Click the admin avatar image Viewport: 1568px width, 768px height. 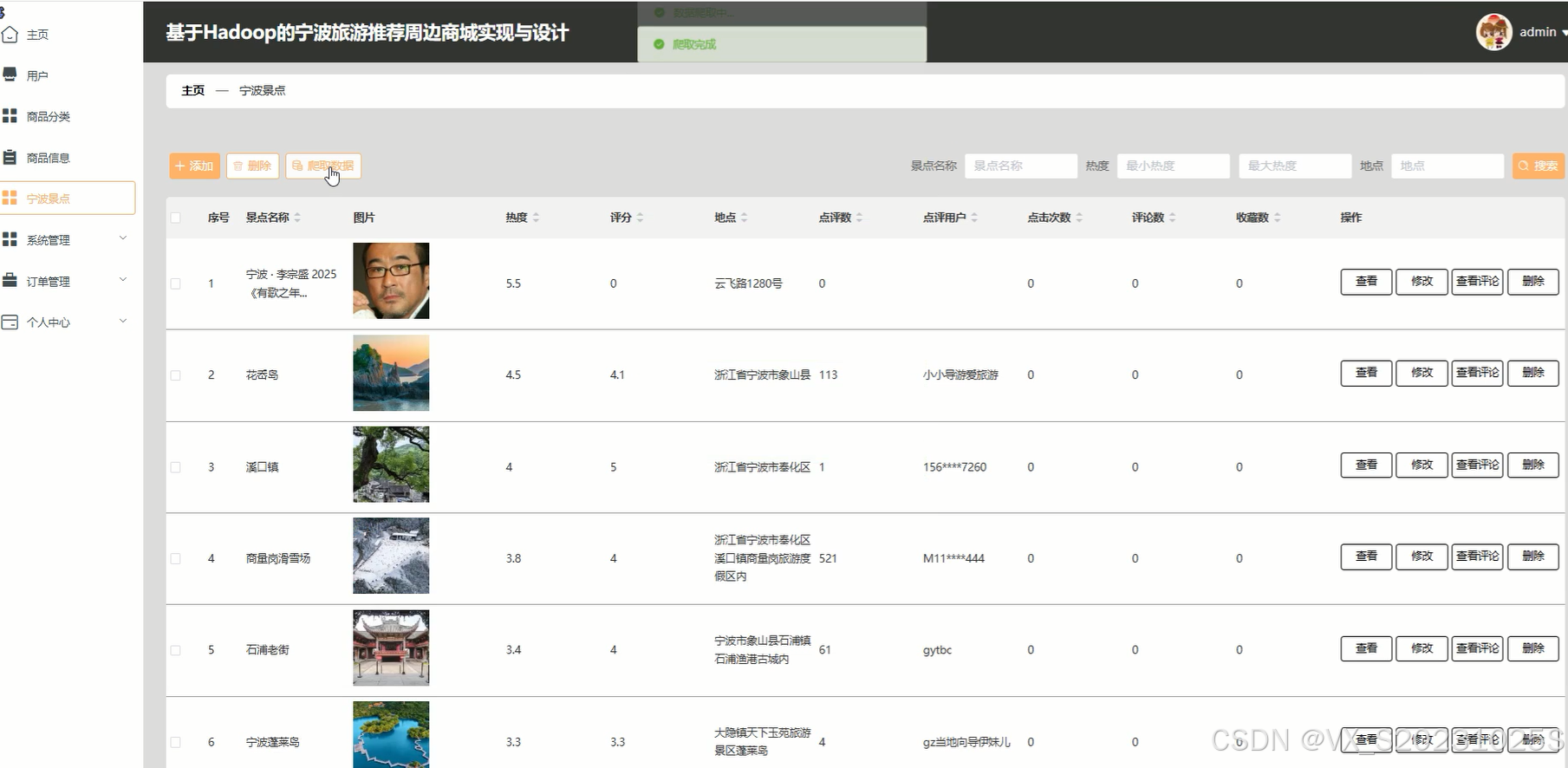click(1494, 32)
